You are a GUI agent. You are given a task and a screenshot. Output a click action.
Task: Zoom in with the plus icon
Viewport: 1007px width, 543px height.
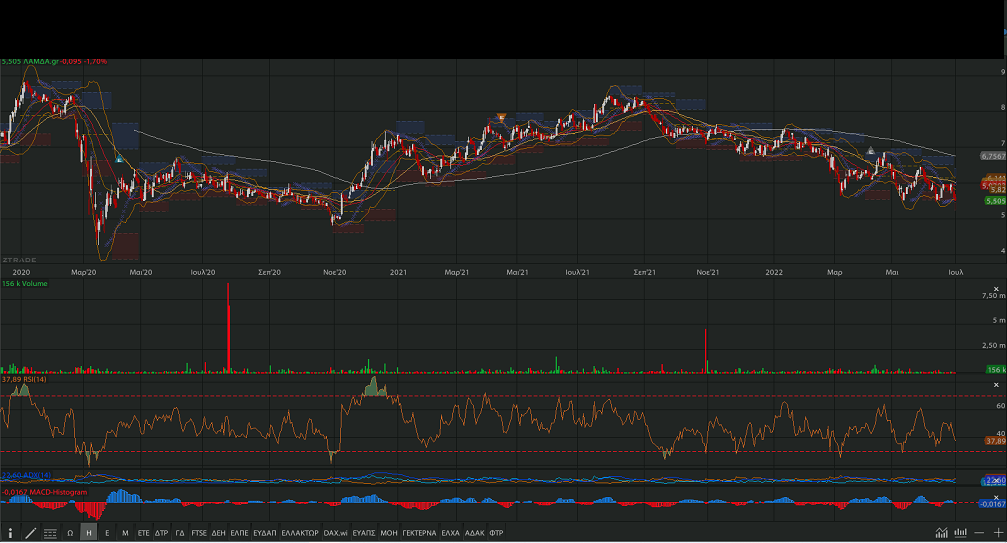point(998,533)
